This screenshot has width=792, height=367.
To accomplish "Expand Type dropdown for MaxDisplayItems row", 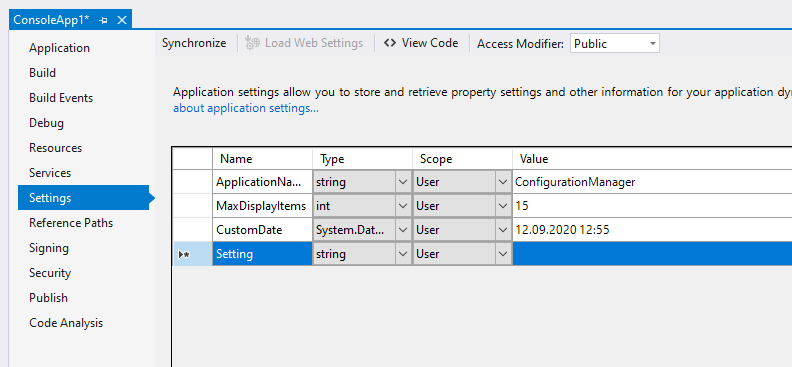I will tap(403, 206).
